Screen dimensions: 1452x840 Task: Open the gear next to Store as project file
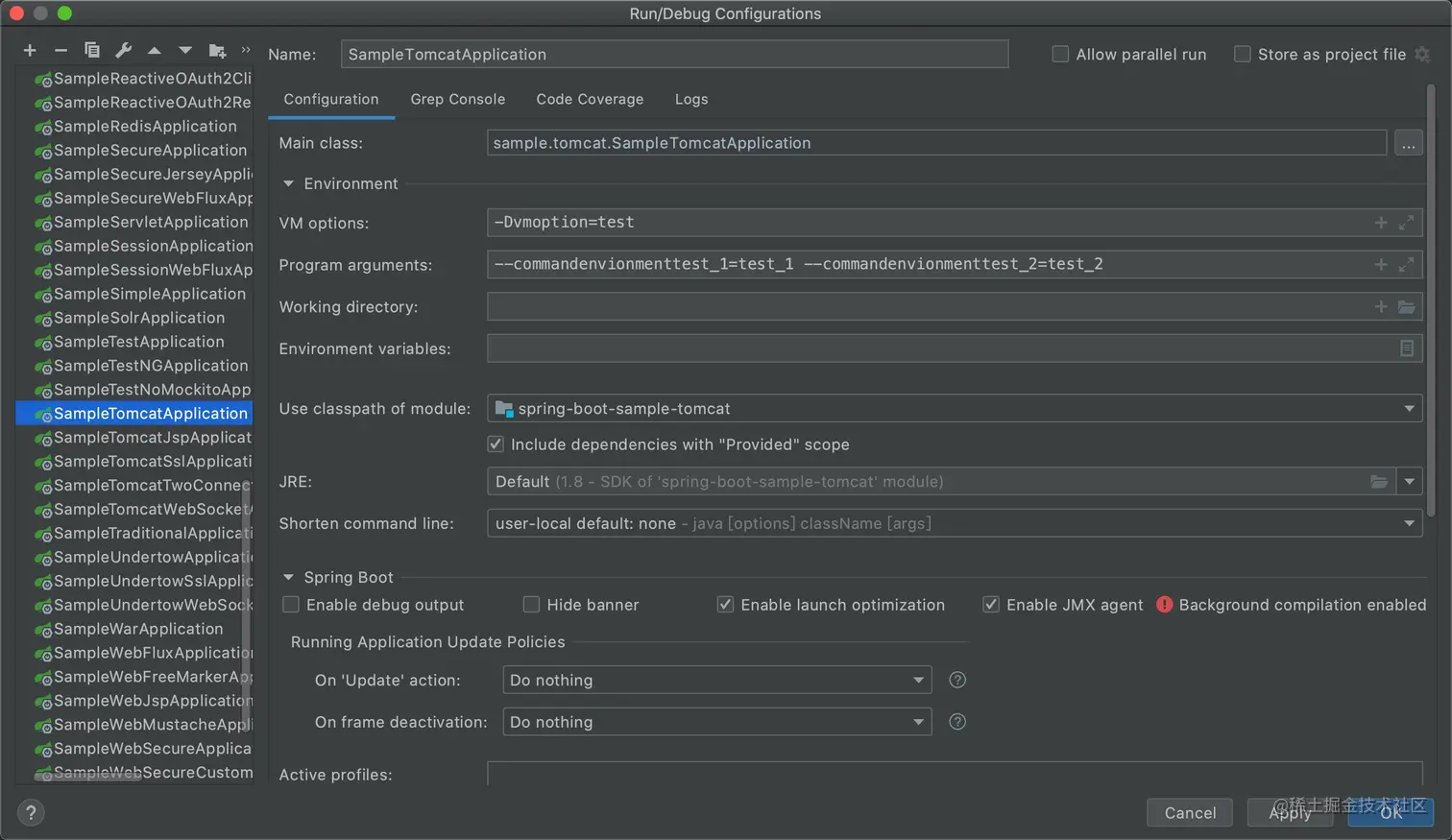pos(1422,55)
